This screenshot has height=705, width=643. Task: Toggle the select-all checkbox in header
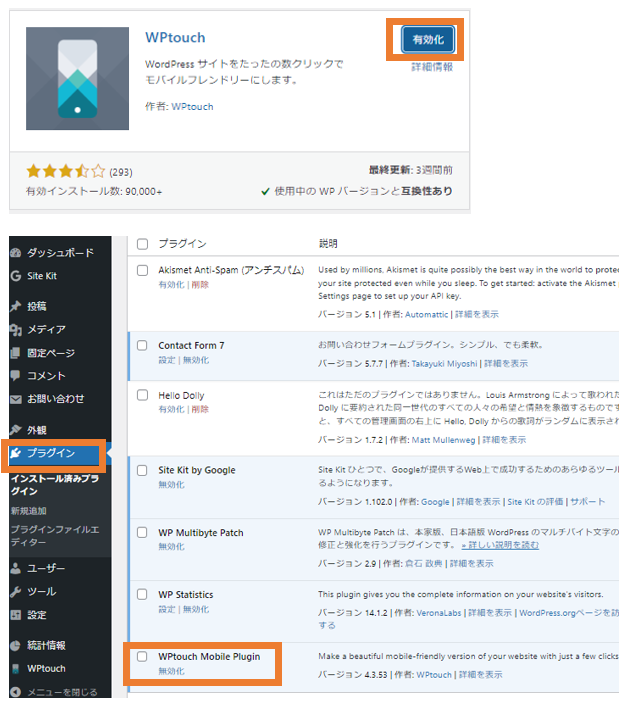point(142,244)
